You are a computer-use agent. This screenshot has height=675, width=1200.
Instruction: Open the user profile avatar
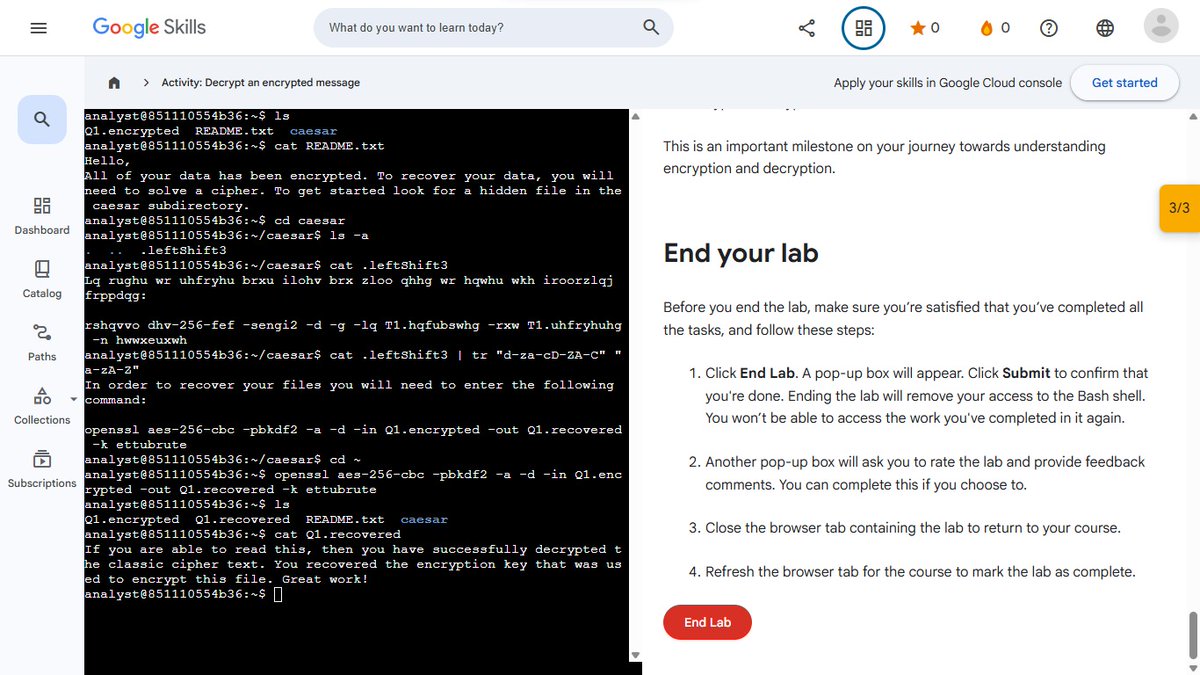(1160, 27)
